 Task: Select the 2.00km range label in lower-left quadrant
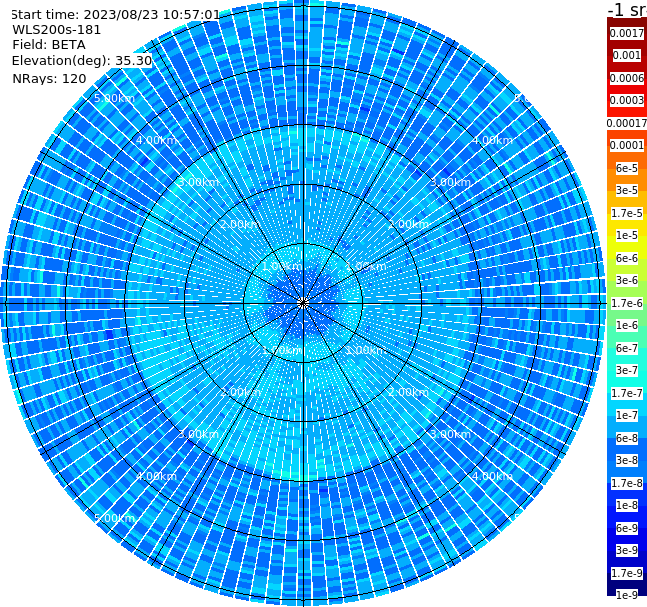pos(241,392)
